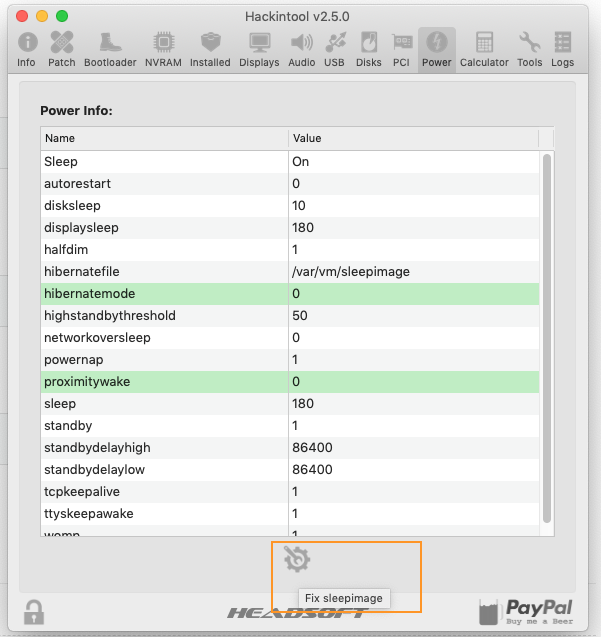Switch to the USB section
601x637 pixels.
(x=334, y=50)
